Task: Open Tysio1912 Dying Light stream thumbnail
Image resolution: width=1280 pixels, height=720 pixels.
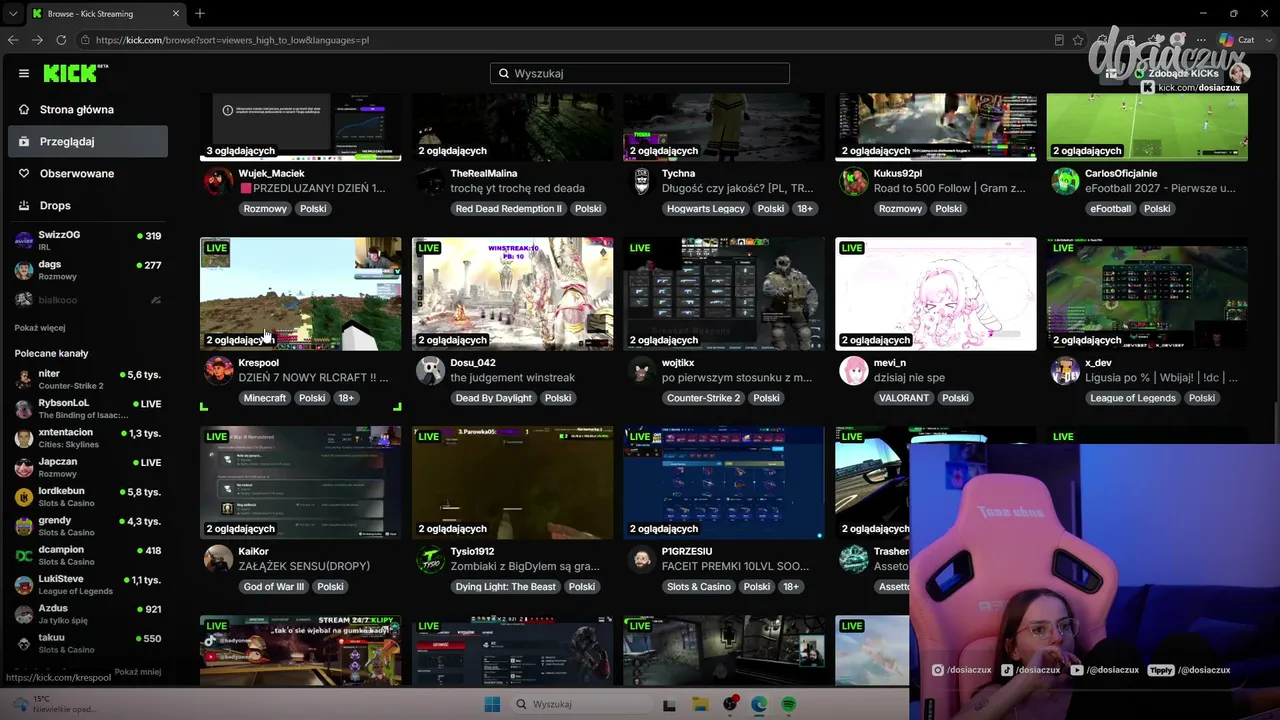Action: click(513, 483)
